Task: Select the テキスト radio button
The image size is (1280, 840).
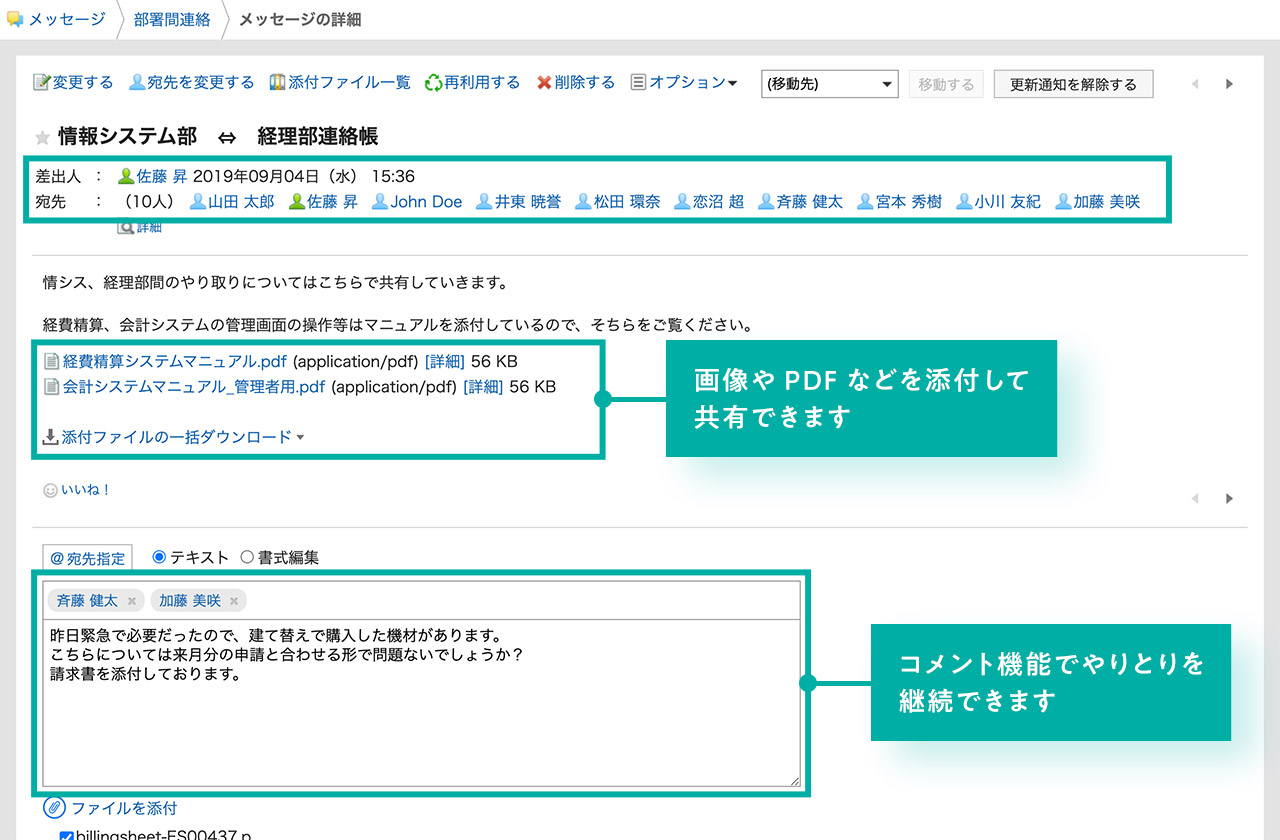Action: 159,557
